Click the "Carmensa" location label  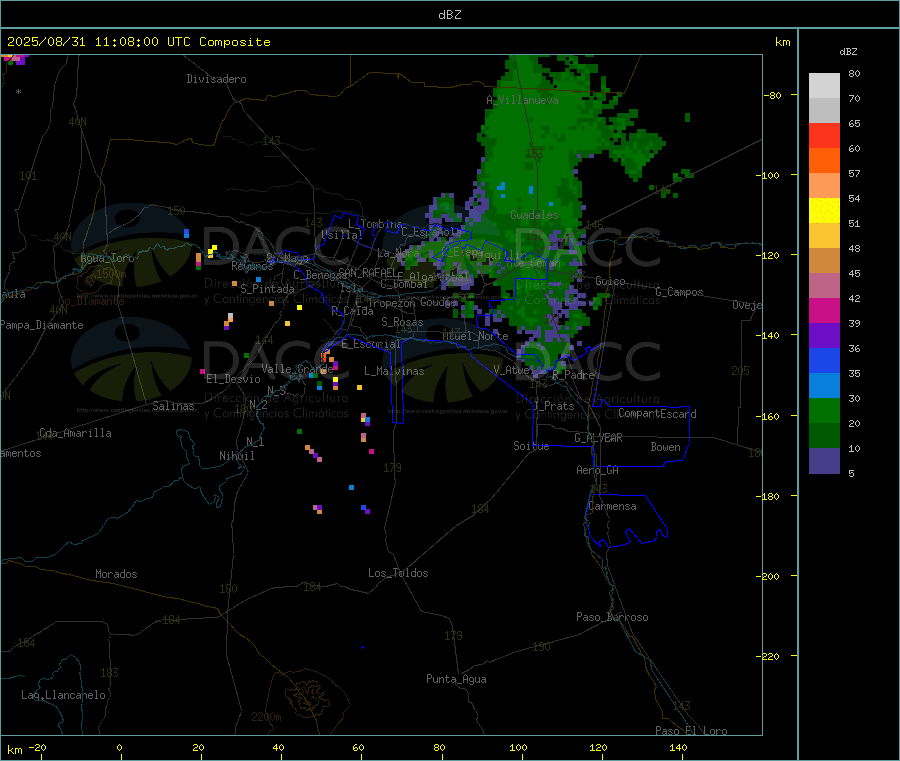point(612,507)
